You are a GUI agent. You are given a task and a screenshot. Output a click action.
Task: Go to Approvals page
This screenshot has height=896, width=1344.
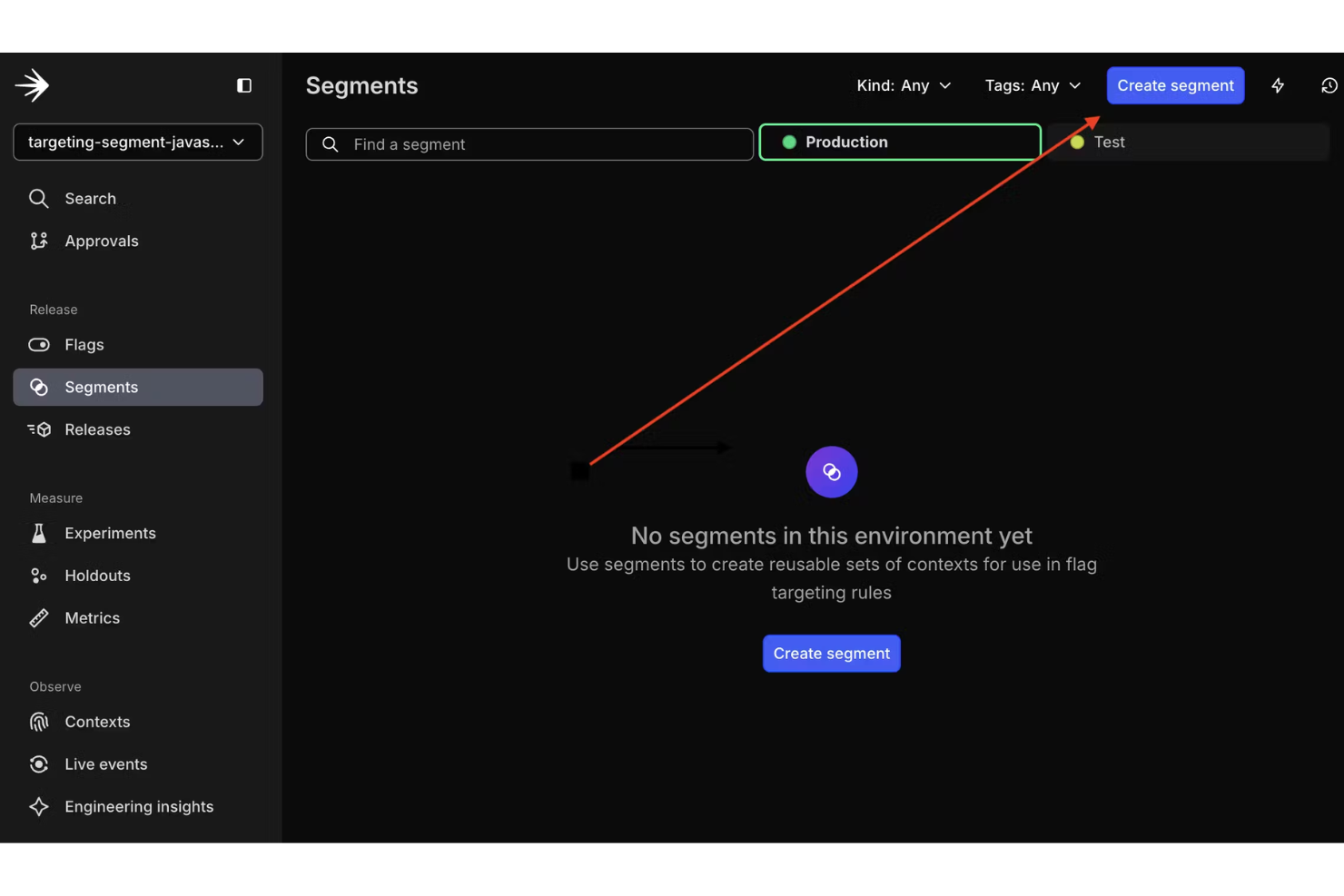pos(138,241)
